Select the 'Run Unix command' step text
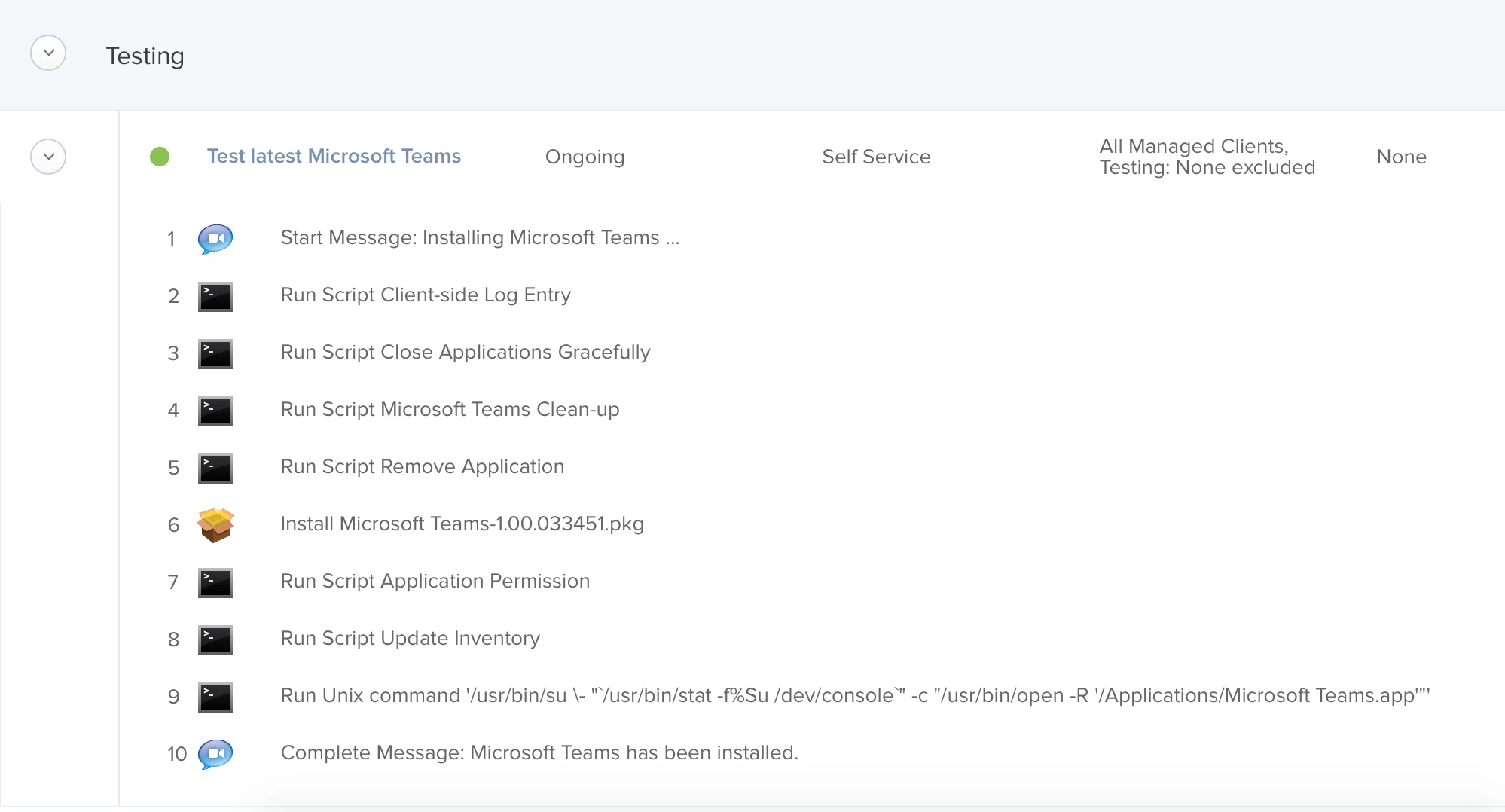 click(x=855, y=695)
